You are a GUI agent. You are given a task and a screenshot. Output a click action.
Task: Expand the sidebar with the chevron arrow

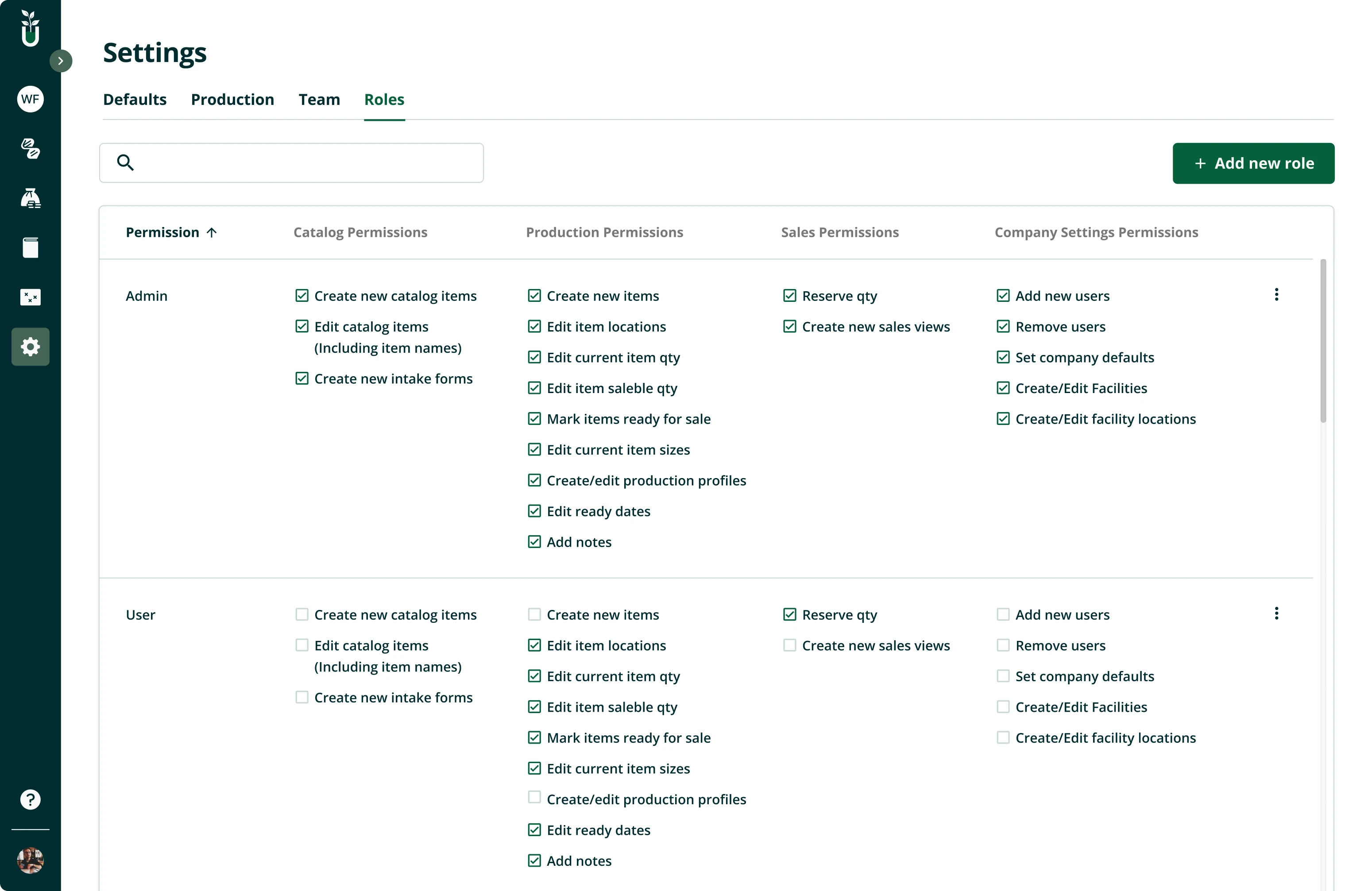61,60
